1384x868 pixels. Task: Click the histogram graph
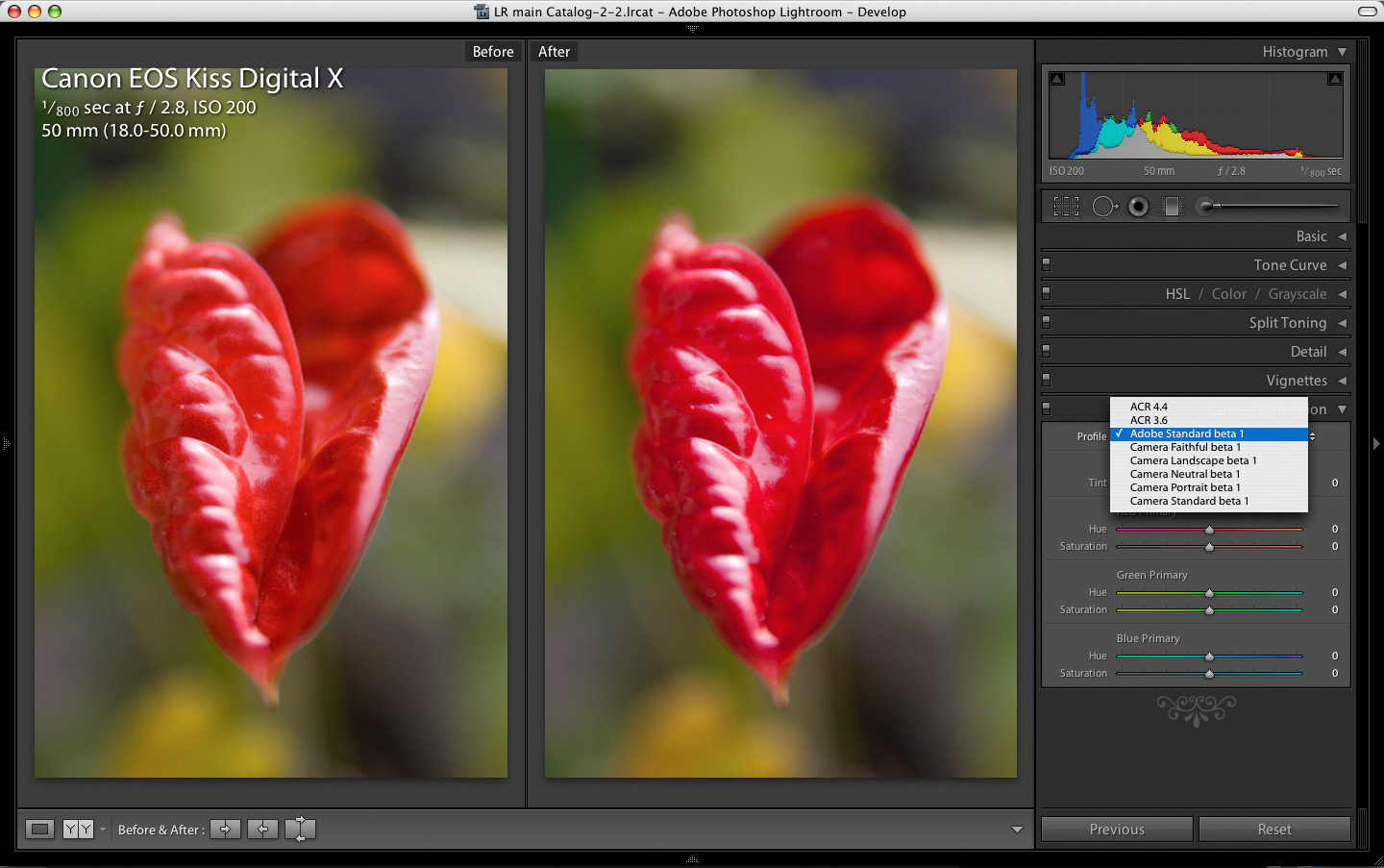pos(1196,115)
